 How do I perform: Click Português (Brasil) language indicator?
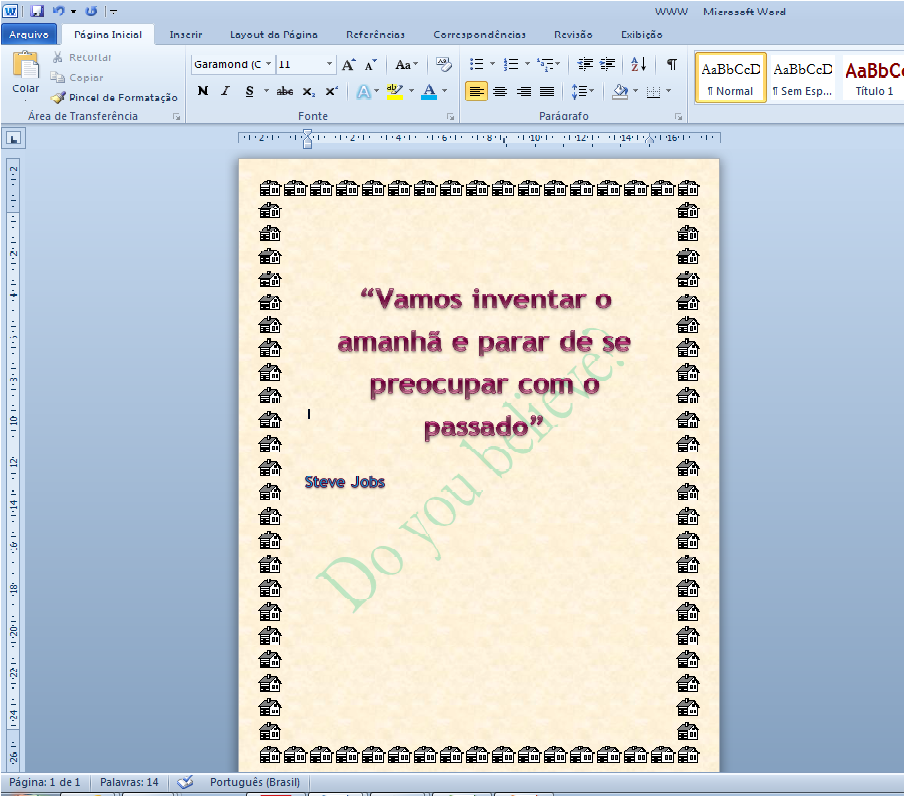tap(255, 782)
